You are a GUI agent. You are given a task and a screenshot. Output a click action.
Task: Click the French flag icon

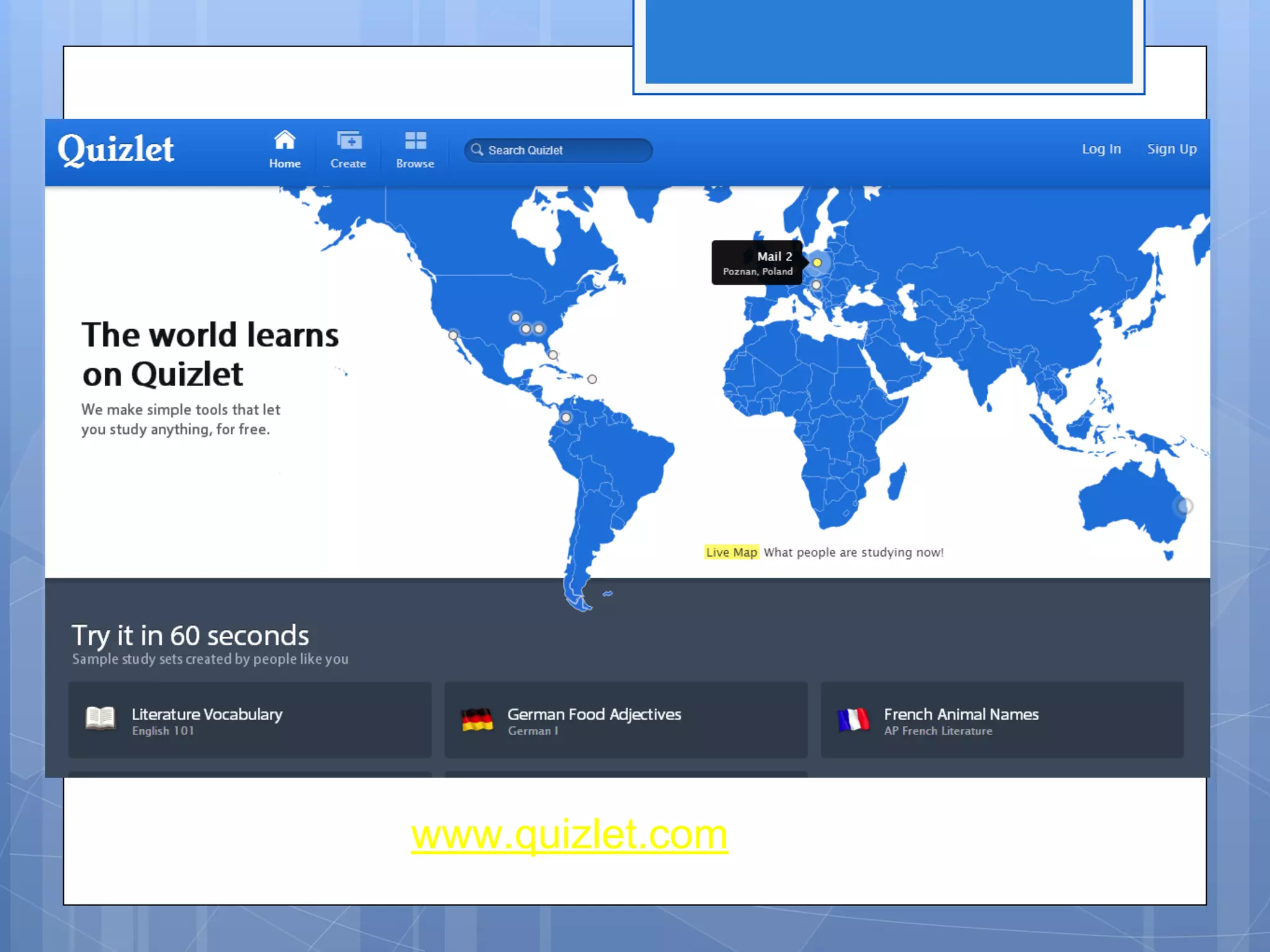(853, 720)
